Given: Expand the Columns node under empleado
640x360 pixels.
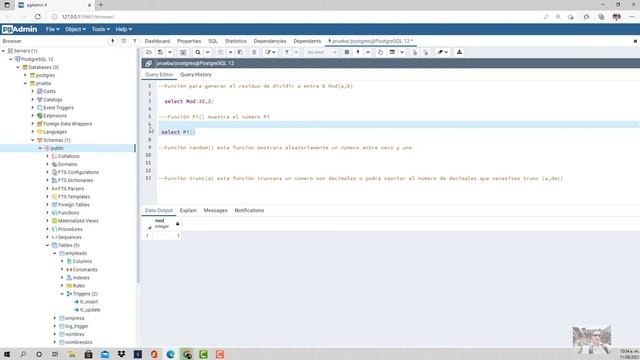Looking at the screenshot, I should (x=62, y=261).
